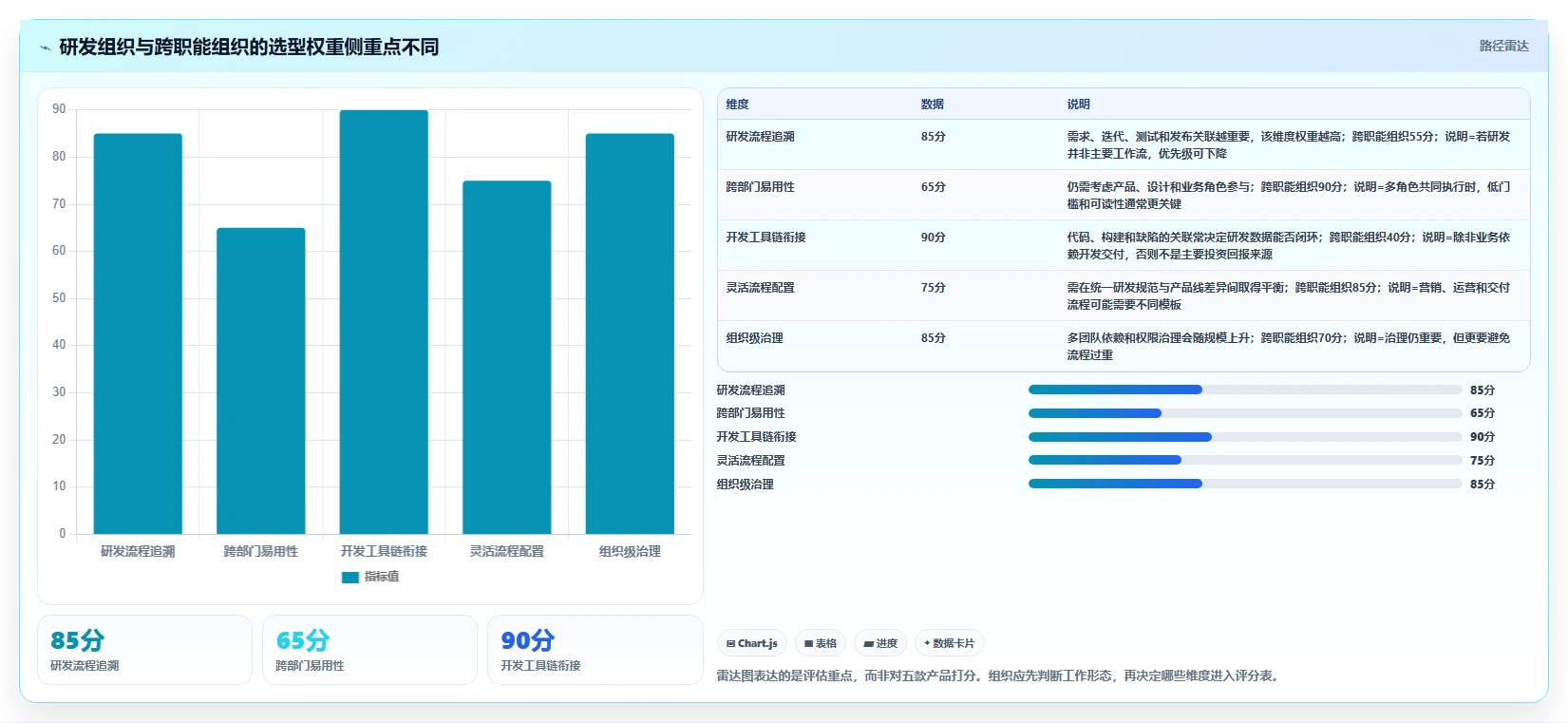Image resolution: width=1568 pixels, height=723 pixels.
Task: Click the 组织级治理 bar in the chart
Action: tap(630, 333)
